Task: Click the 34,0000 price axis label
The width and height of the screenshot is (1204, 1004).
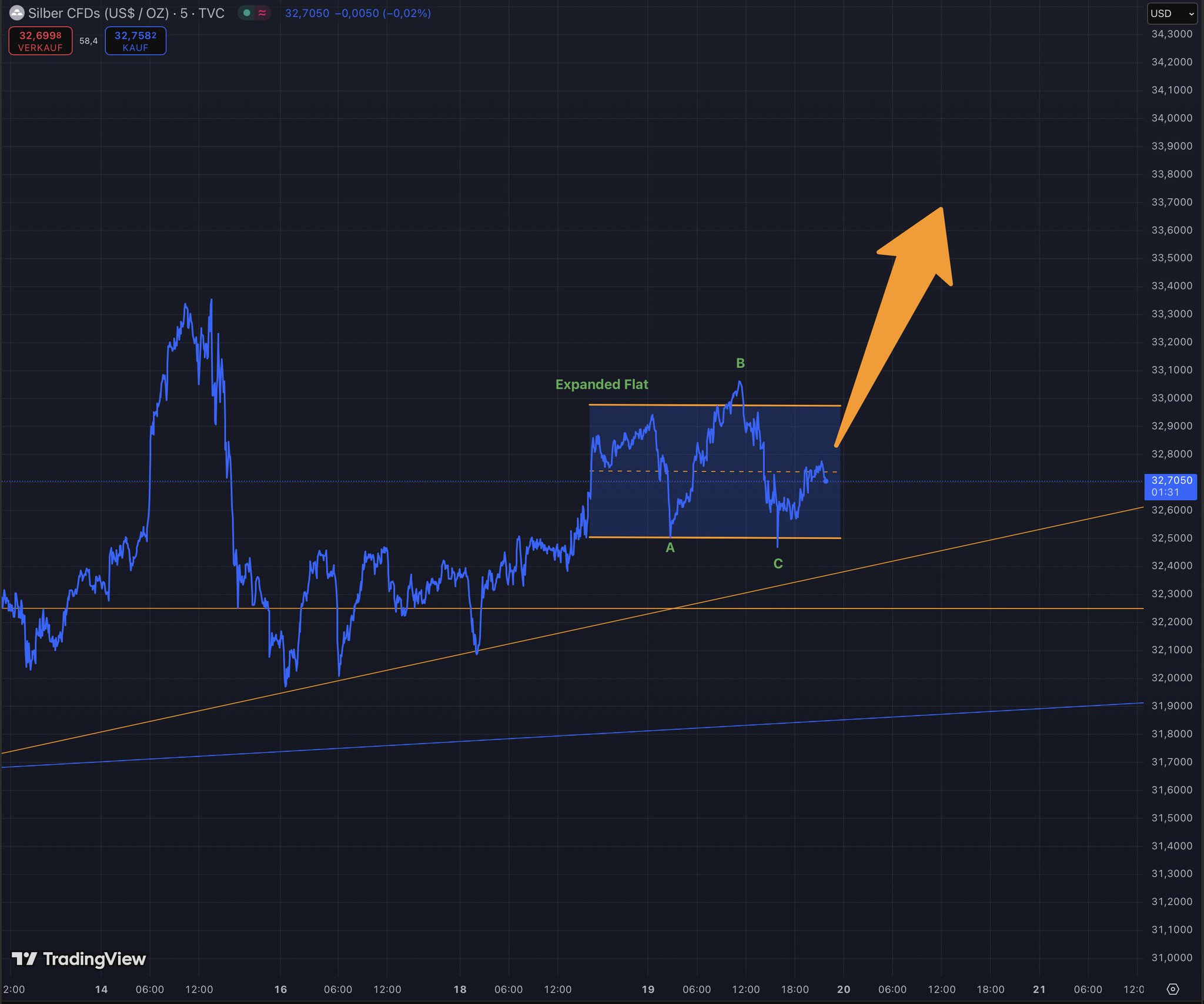Action: pos(1171,118)
